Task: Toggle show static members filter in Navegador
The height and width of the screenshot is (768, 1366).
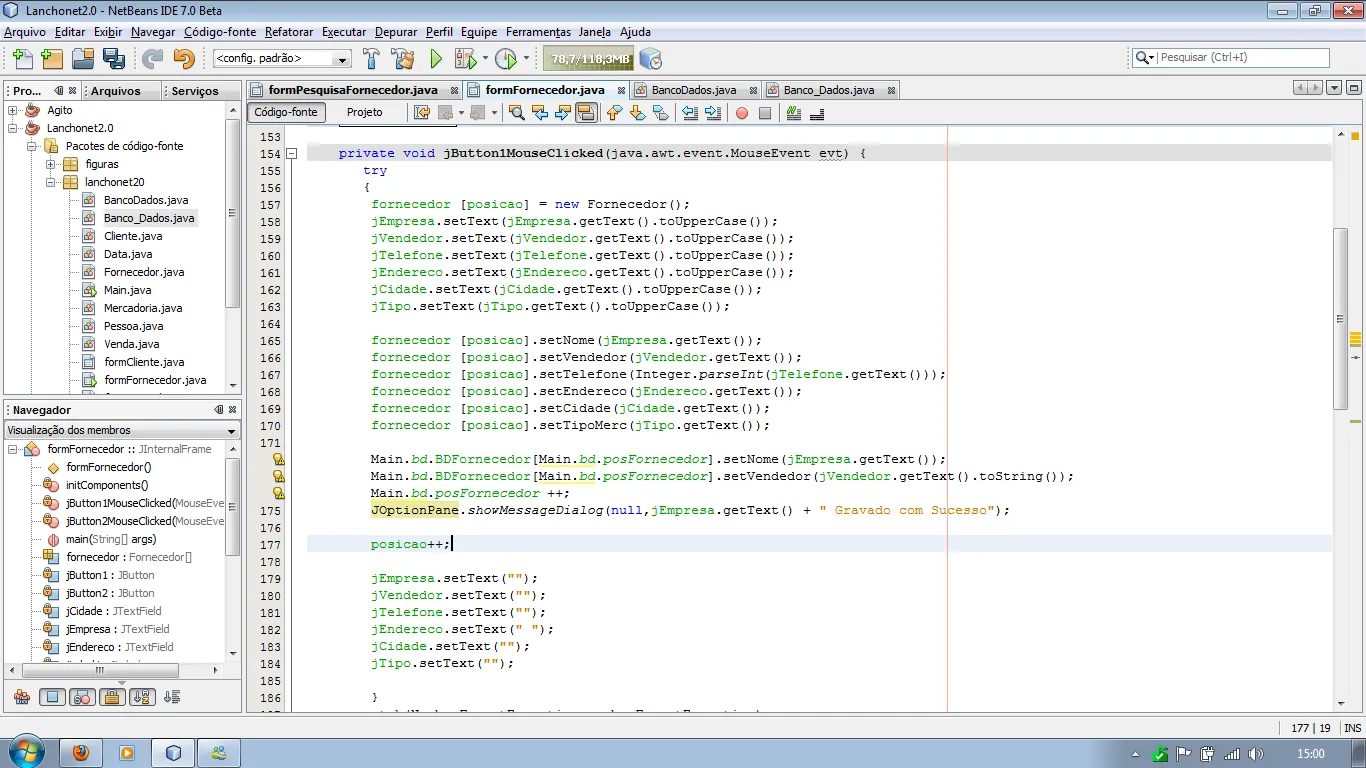Action: pyautogui.click(x=83, y=697)
